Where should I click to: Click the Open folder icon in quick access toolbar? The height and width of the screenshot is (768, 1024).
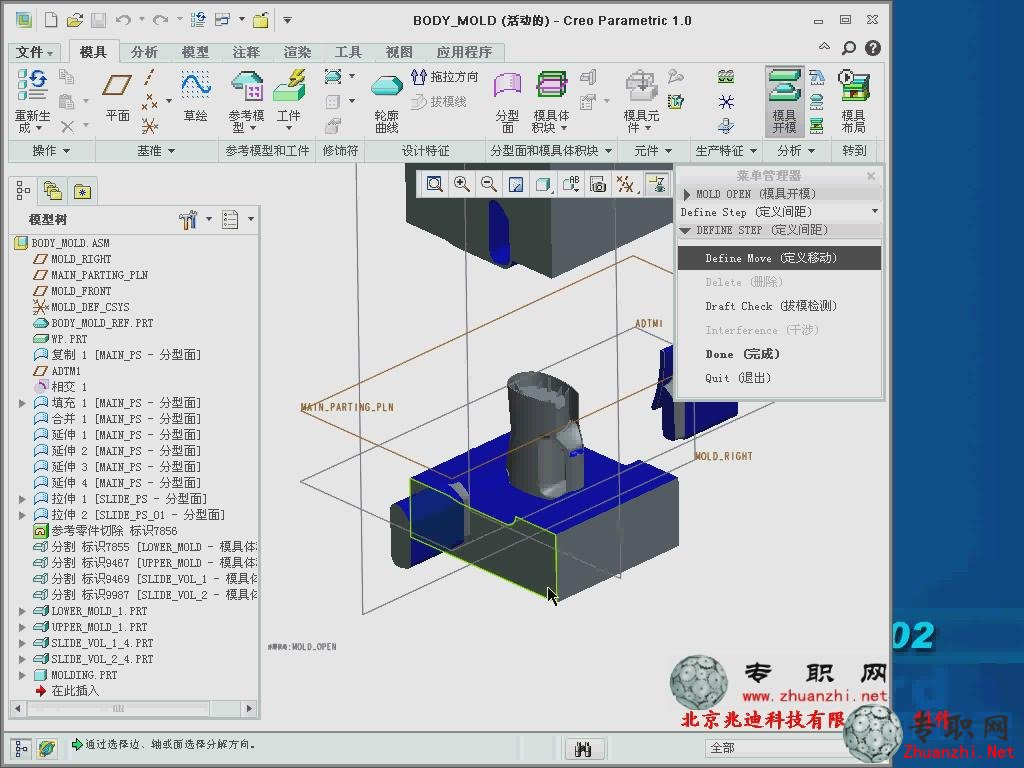click(x=75, y=20)
